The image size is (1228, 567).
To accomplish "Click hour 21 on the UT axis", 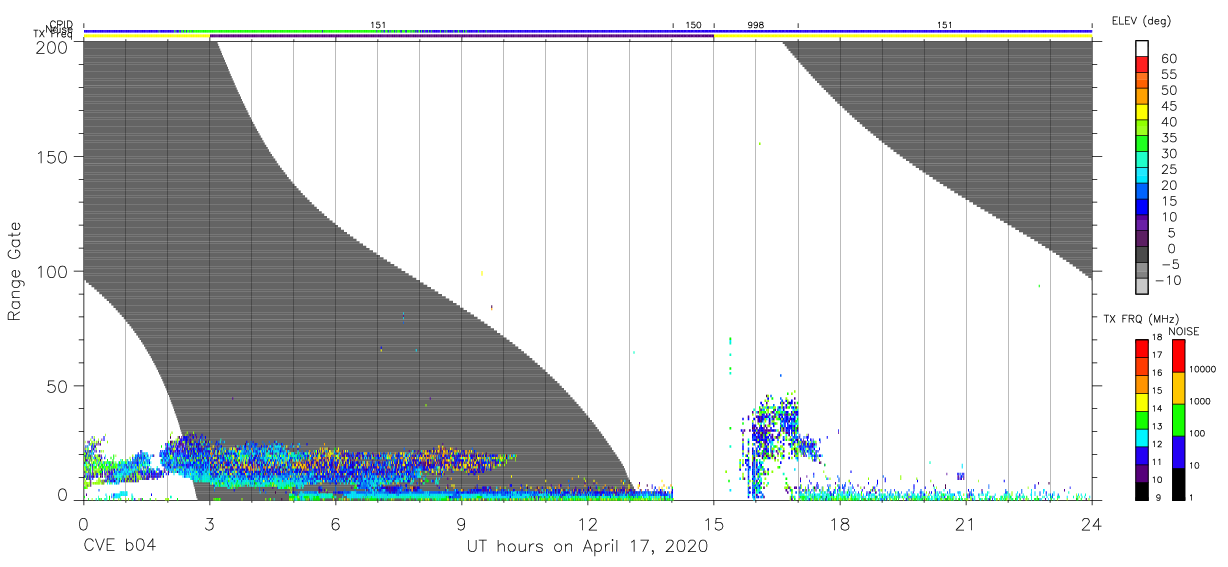I will tap(965, 524).
